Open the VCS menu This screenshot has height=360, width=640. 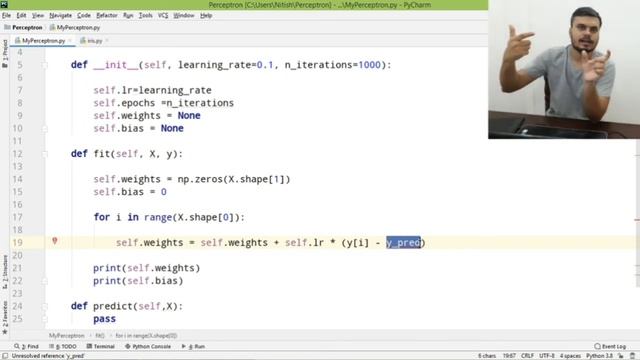coord(163,16)
